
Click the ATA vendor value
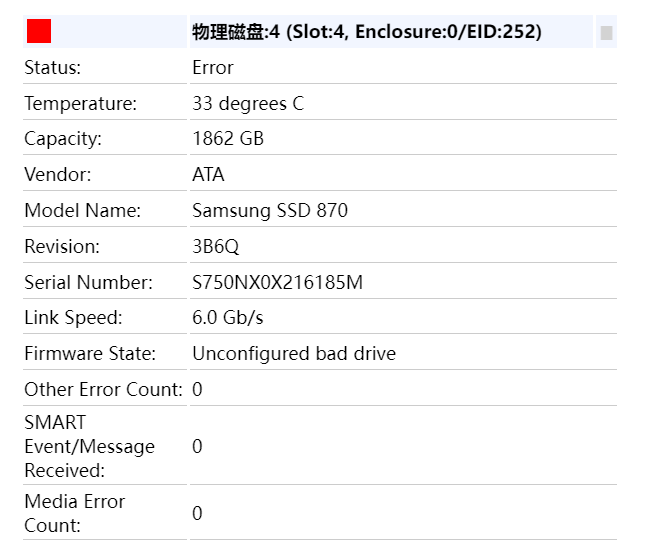(x=208, y=175)
